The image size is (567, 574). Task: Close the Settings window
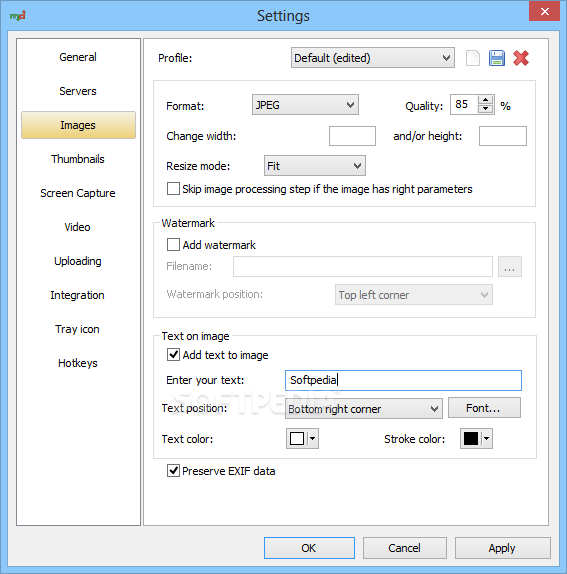tap(544, 11)
